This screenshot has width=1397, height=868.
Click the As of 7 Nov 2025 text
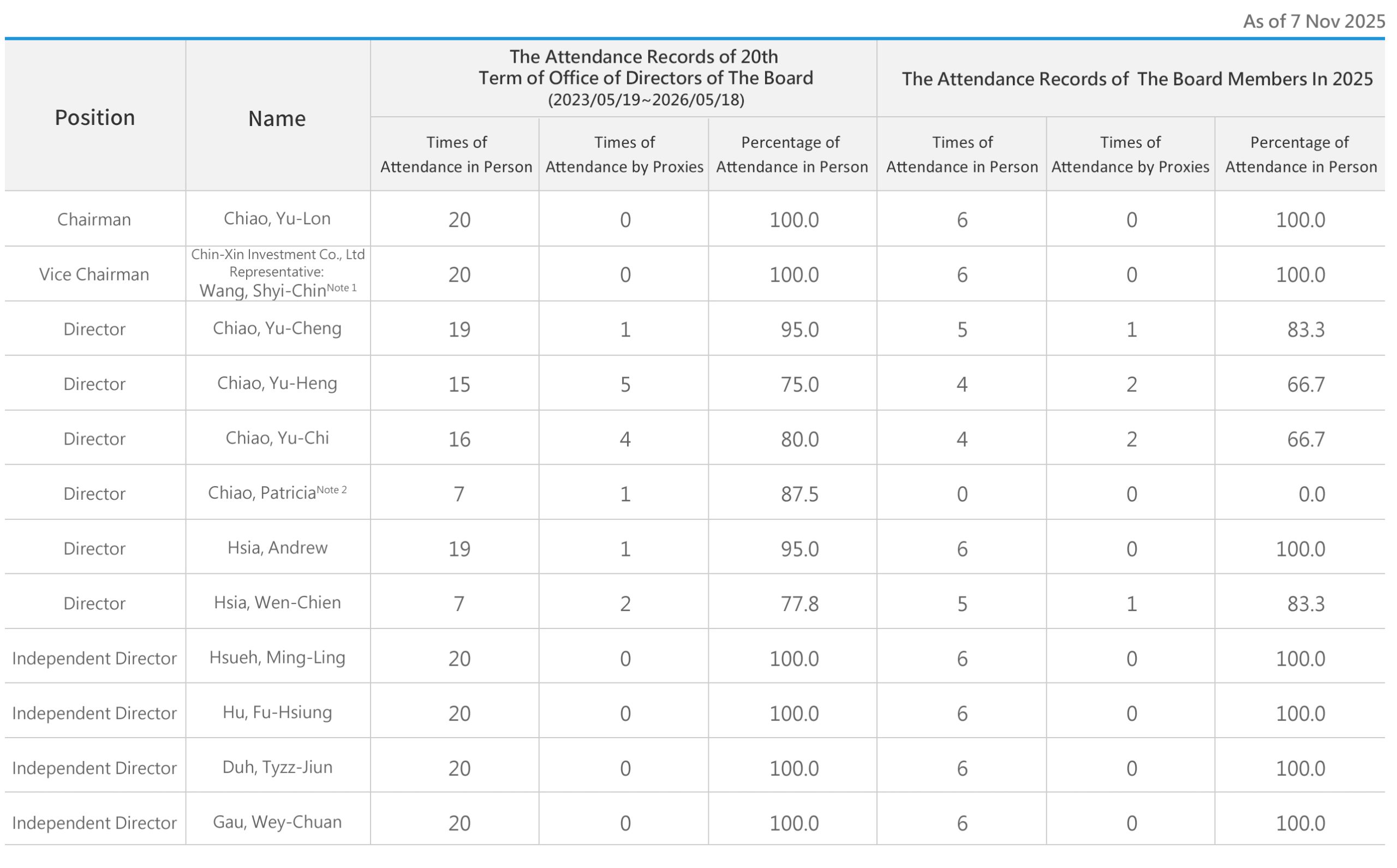coord(1313,21)
